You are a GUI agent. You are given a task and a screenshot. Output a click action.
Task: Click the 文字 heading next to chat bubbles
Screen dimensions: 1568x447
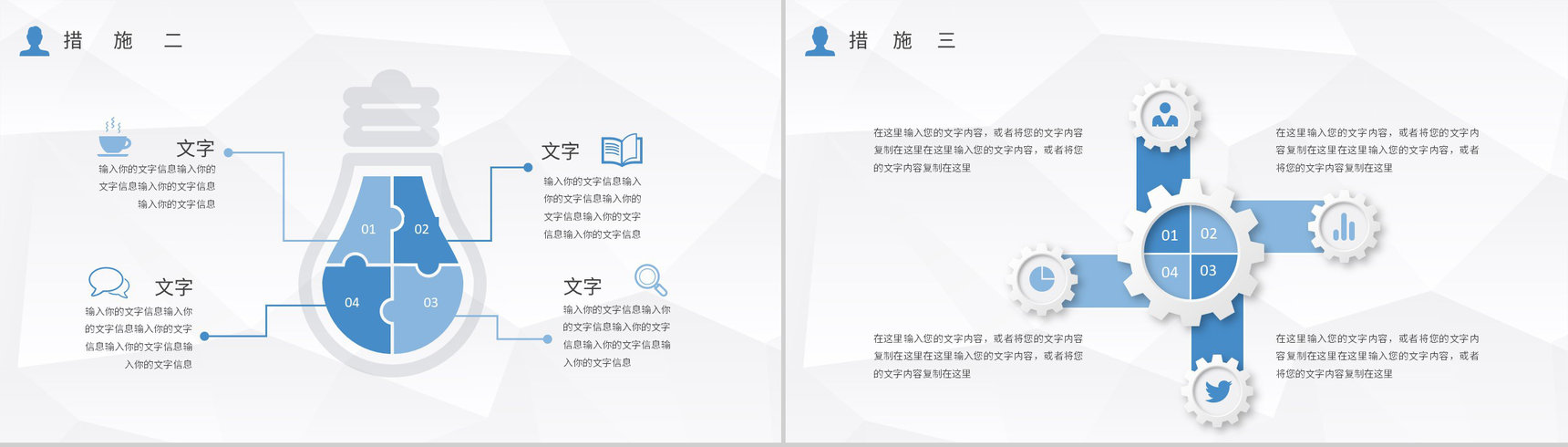[x=173, y=286]
